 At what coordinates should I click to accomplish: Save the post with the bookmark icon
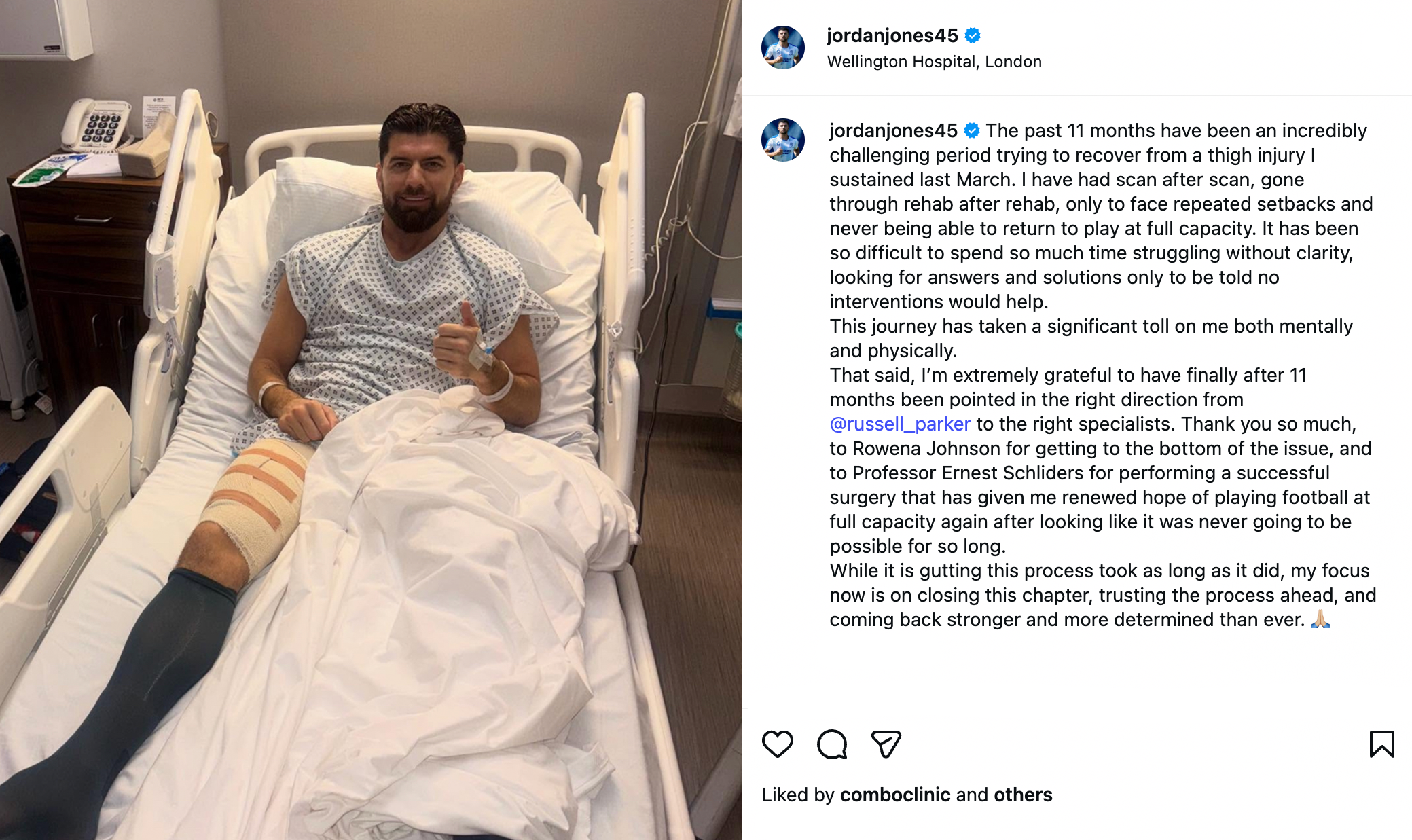pos(1381,744)
